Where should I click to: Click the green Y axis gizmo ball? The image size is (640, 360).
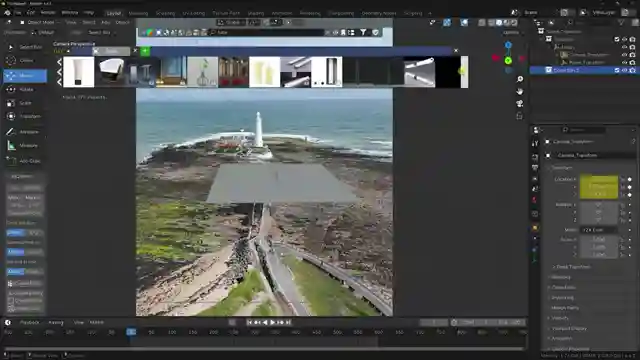point(508,61)
